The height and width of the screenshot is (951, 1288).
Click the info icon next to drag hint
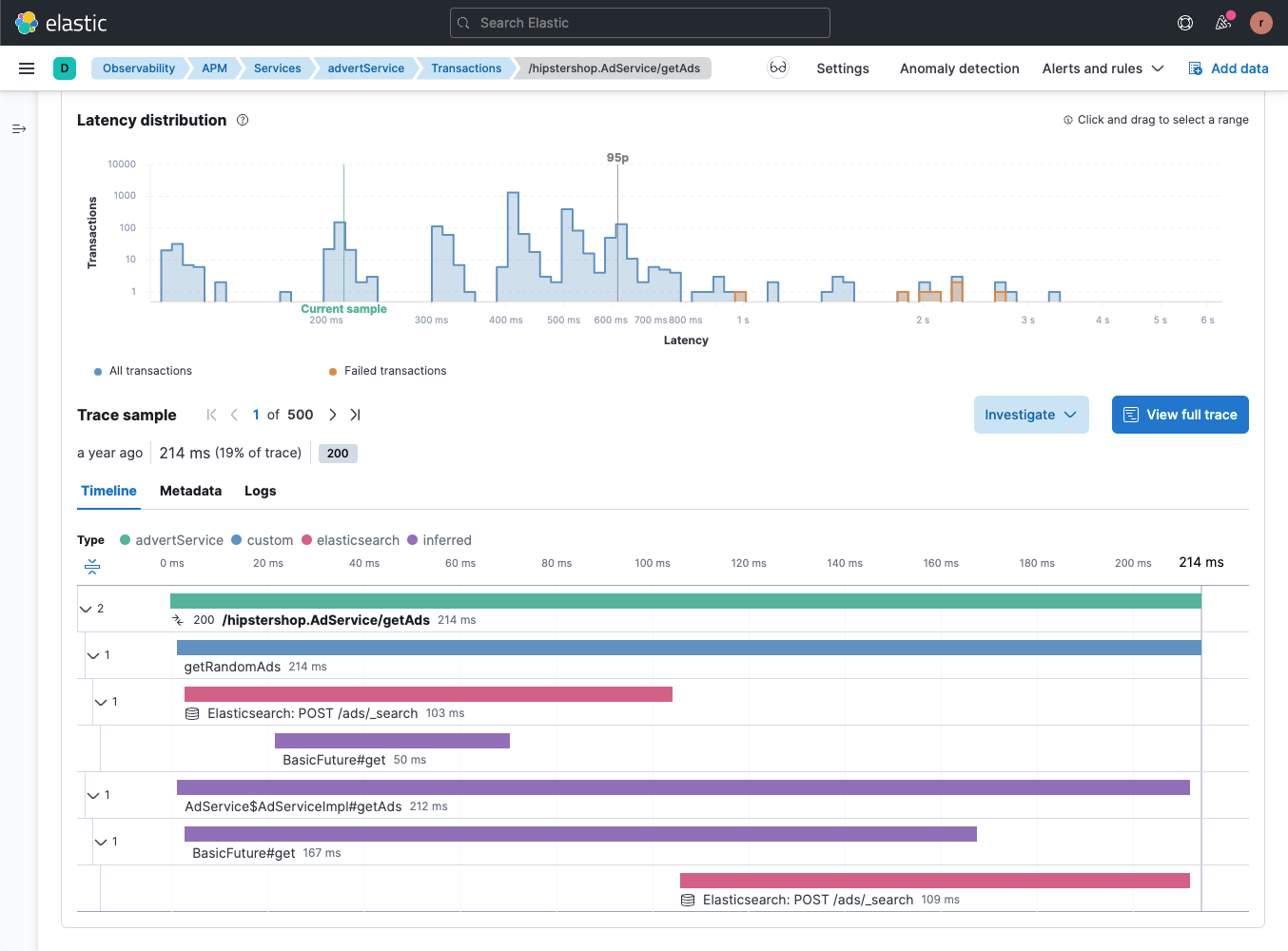1068,120
